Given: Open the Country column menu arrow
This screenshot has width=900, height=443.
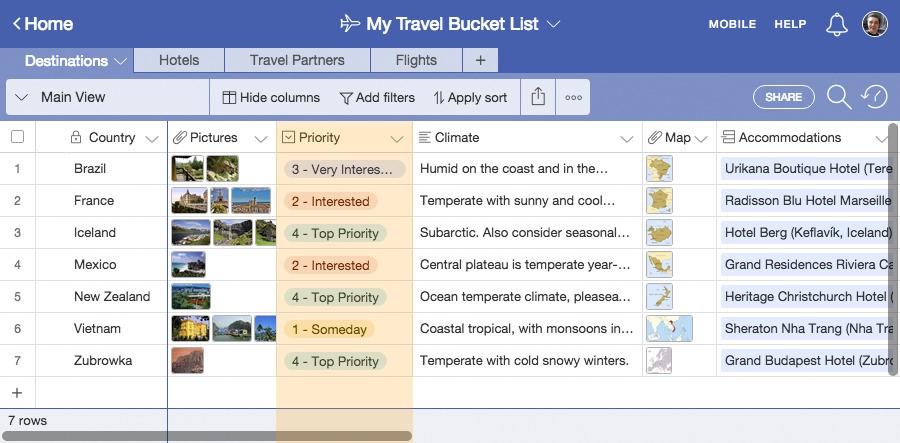Looking at the screenshot, I should coord(152,138).
